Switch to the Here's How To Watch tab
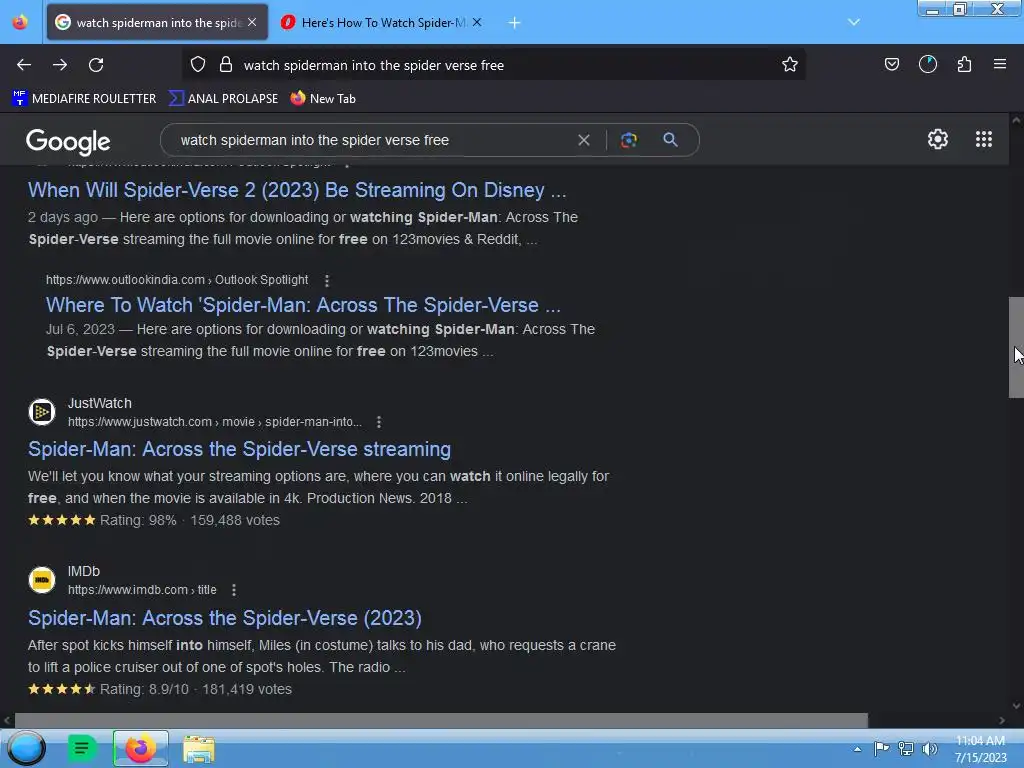 (382, 22)
